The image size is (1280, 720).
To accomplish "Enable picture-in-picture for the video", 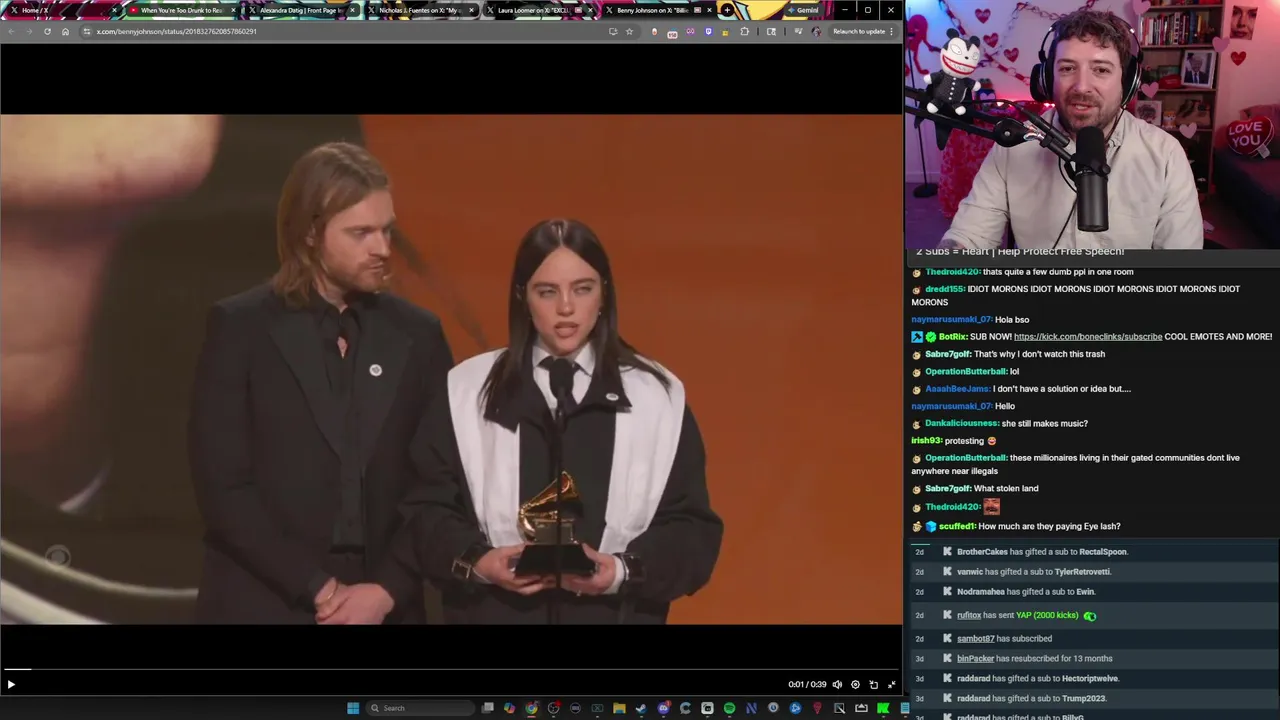I will pyautogui.click(x=873, y=684).
